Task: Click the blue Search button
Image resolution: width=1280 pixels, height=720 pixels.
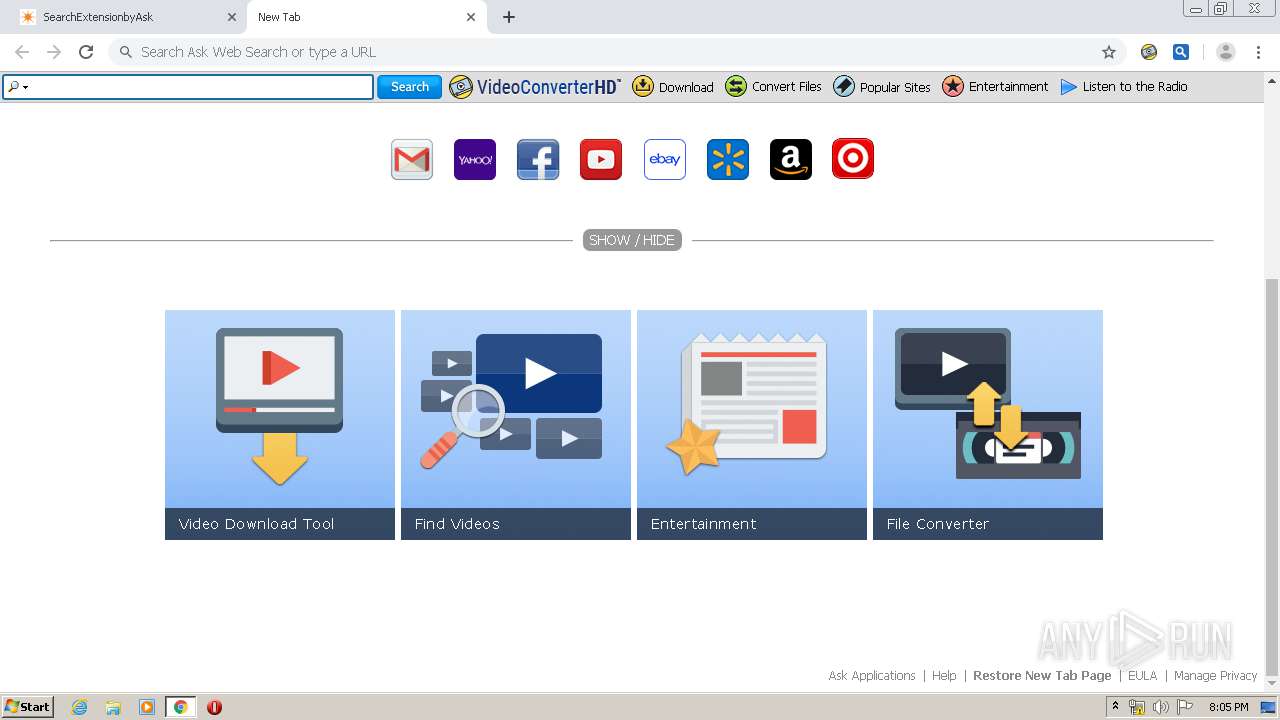Action: tap(410, 87)
